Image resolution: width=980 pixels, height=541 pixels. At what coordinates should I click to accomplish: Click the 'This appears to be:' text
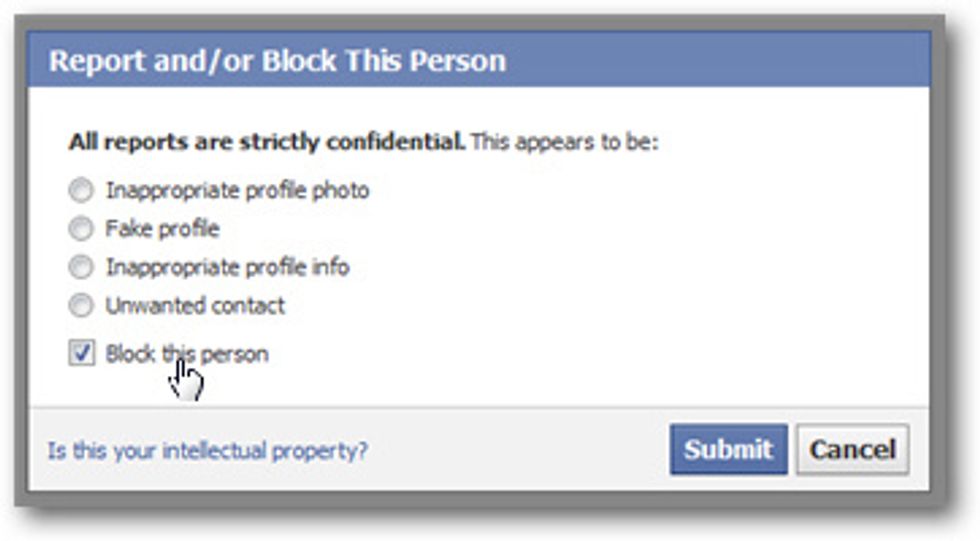(565, 142)
